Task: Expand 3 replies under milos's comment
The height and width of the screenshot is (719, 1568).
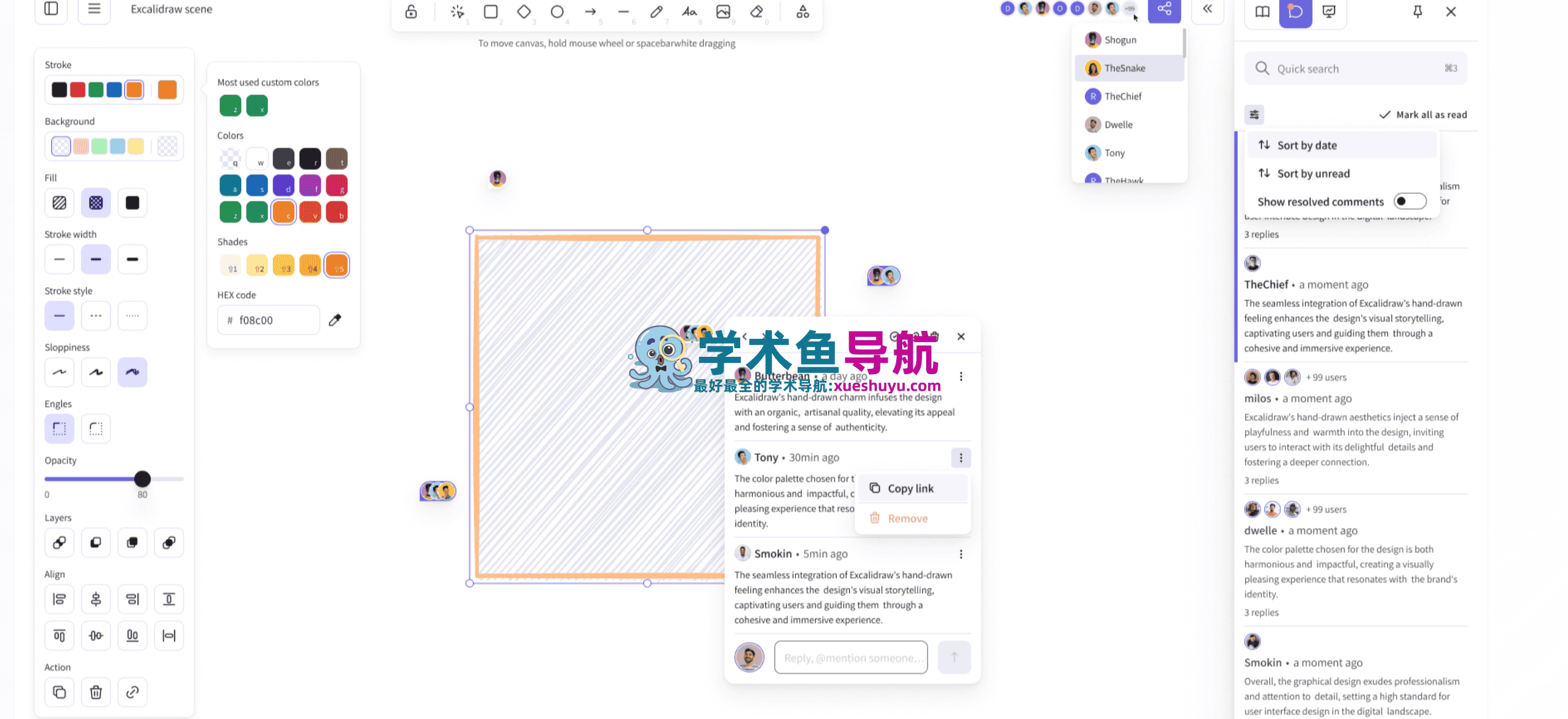Action: click(1261, 480)
